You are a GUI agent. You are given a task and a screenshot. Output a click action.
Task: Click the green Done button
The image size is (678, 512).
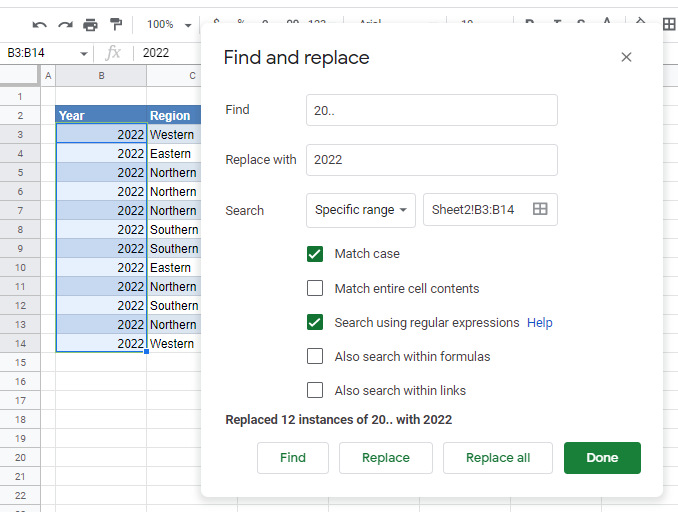point(602,458)
